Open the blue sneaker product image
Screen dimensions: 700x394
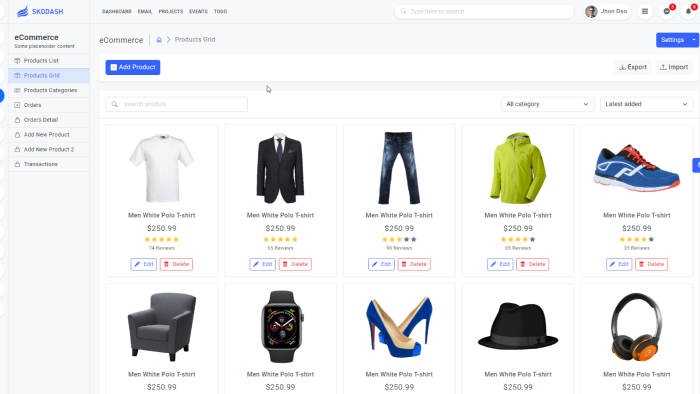click(x=637, y=167)
